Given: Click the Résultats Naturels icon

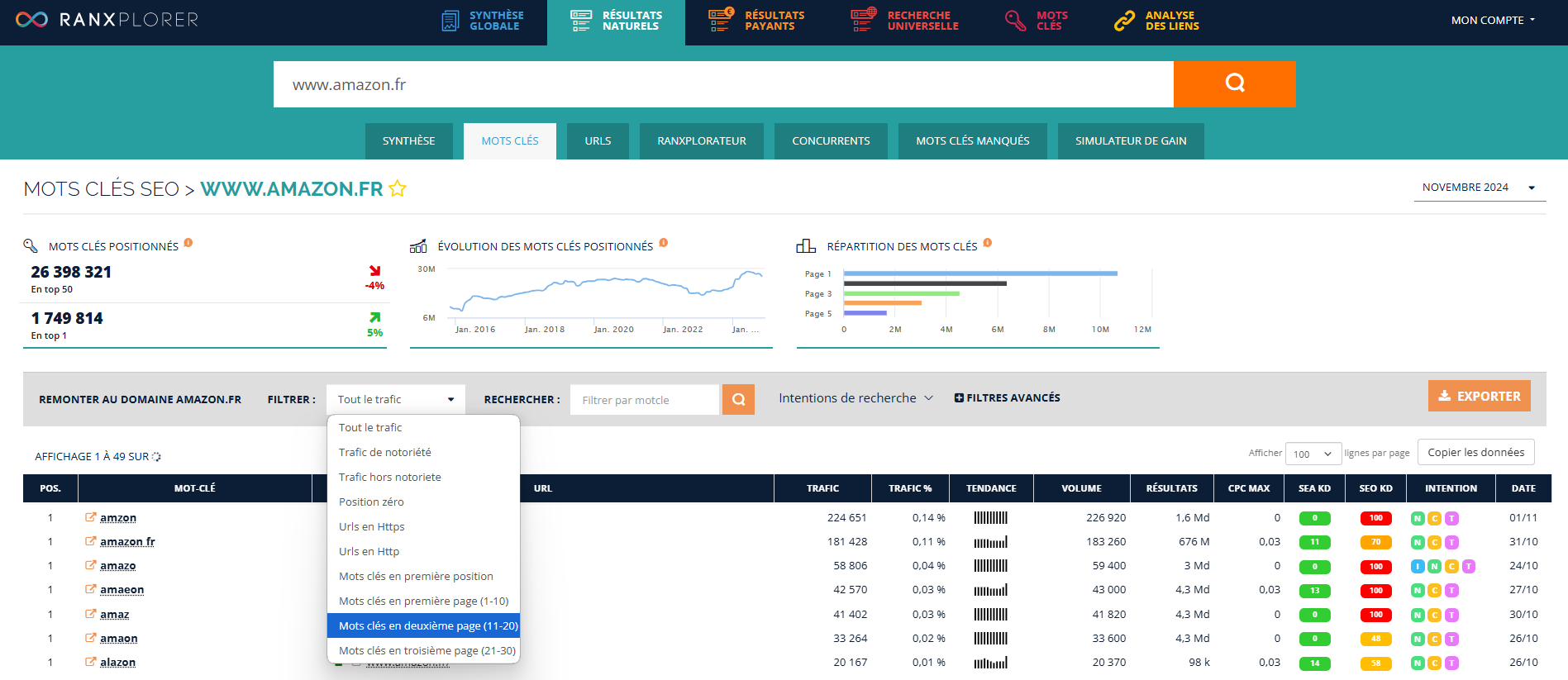Looking at the screenshot, I should pos(581,21).
